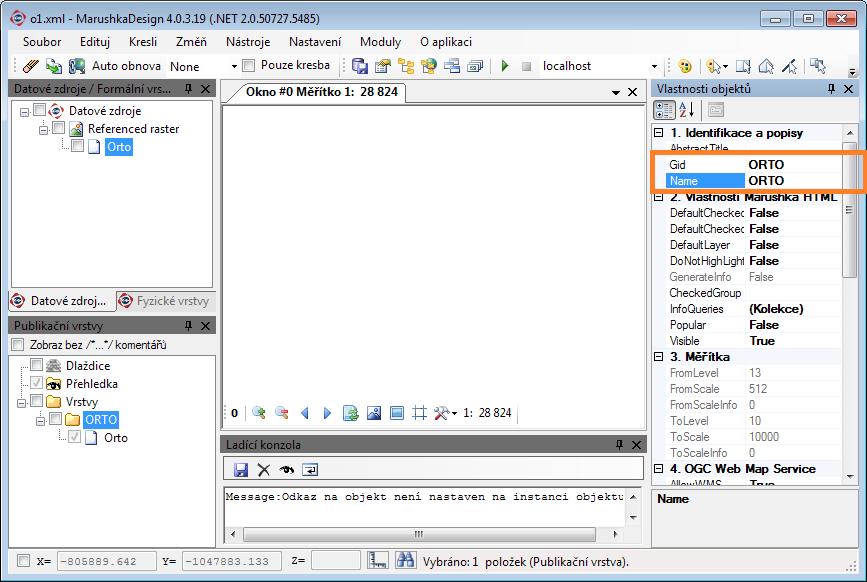
Task: Pin the Ladící konzola panel
Action: click(x=619, y=444)
